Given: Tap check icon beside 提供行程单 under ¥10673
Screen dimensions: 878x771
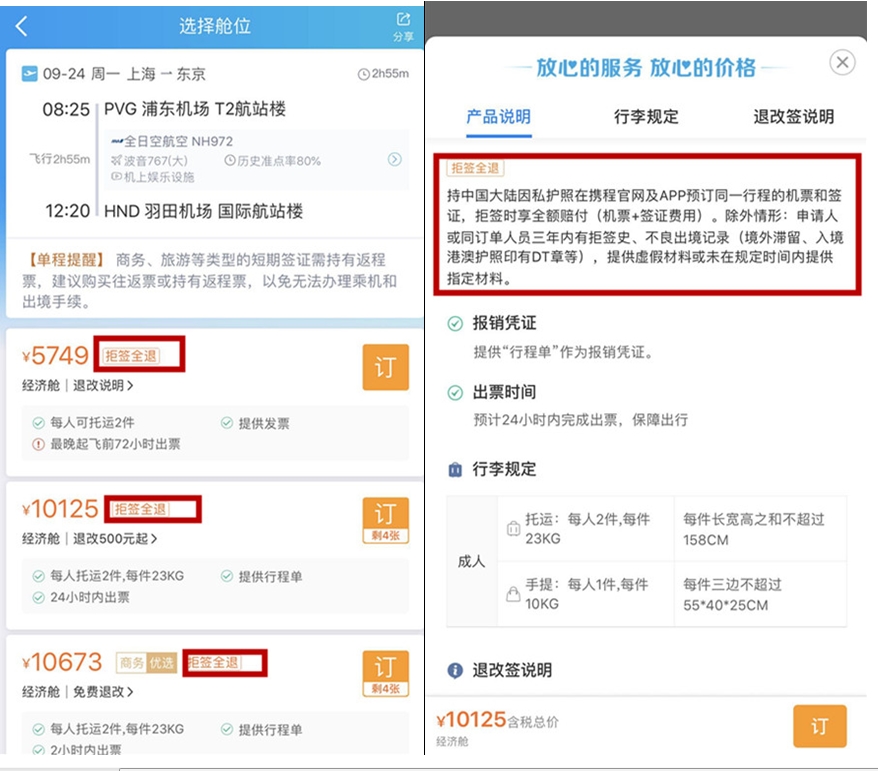Looking at the screenshot, I should [227, 729].
